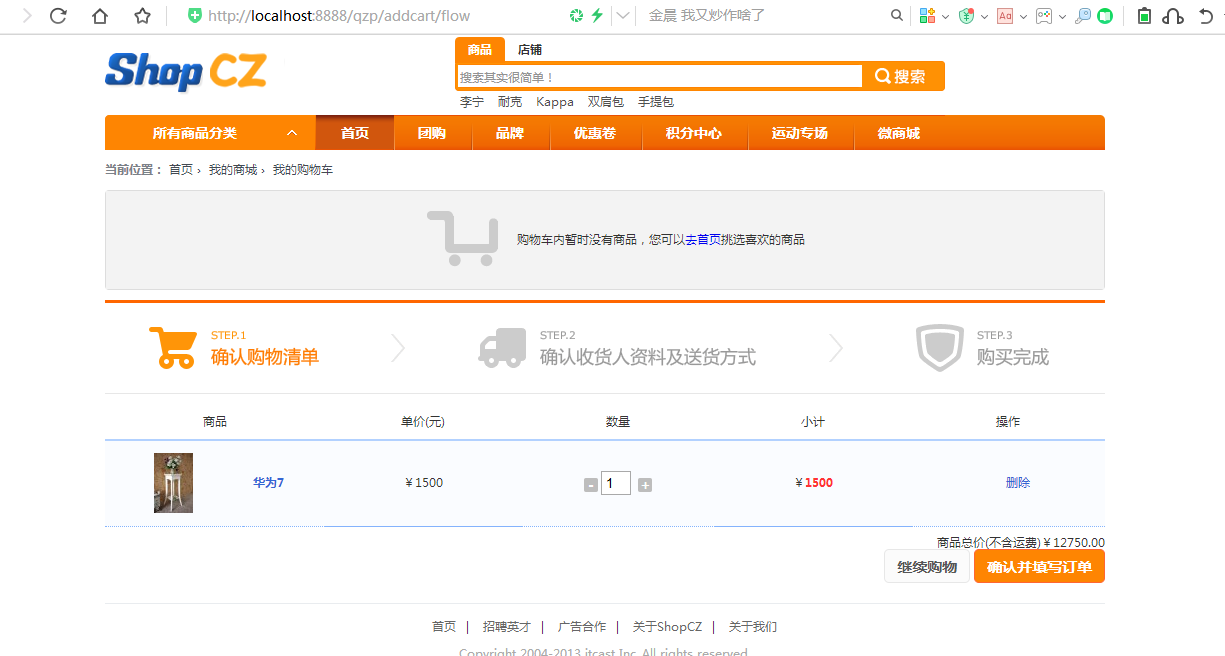Select the 商品 search tab
Screen dimensions: 1225x656
click(x=480, y=50)
